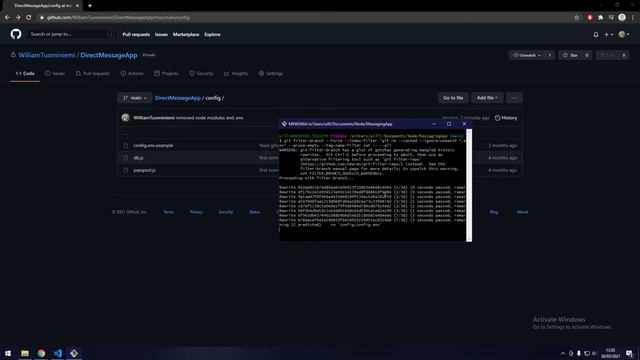Viewport: 640px width, 360px height.
Task: Star the repository
Action: (x=570, y=55)
